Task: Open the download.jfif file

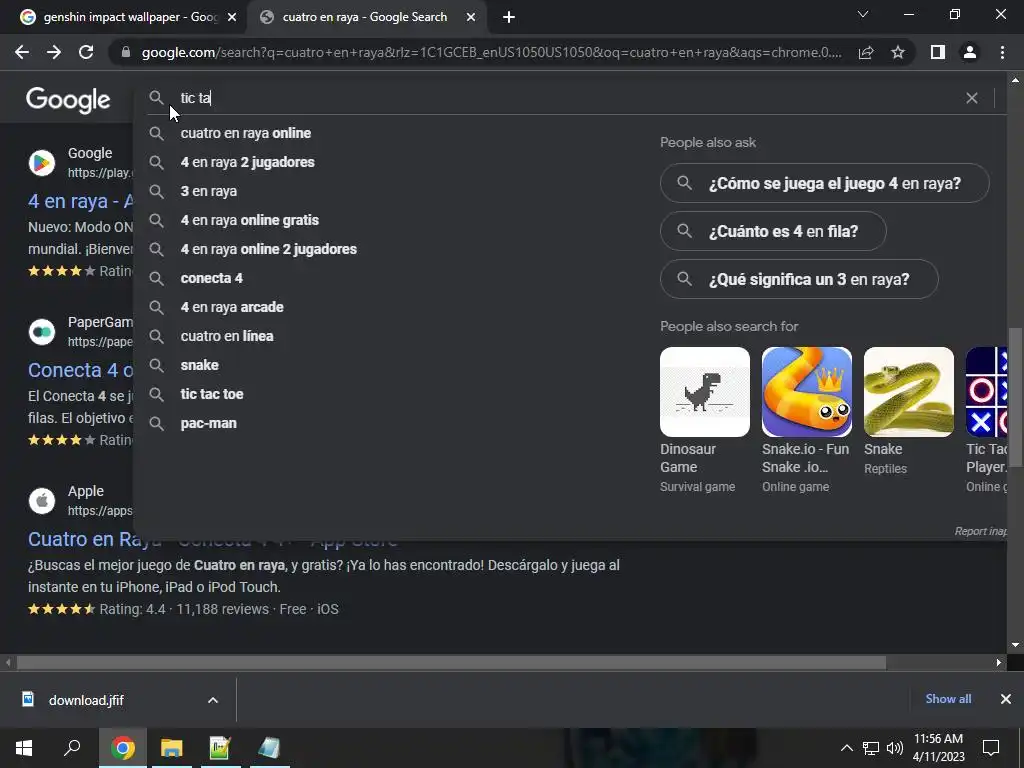Action: coord(86,700)
